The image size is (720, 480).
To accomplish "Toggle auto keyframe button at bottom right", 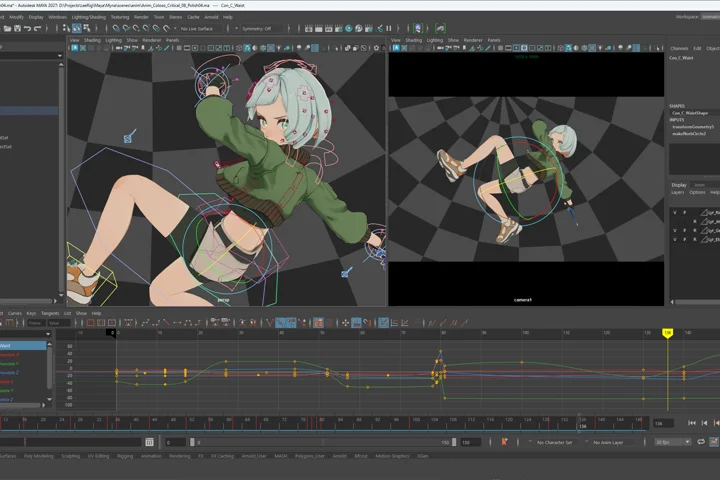I will pyautogui.click(x=714, y=442).
